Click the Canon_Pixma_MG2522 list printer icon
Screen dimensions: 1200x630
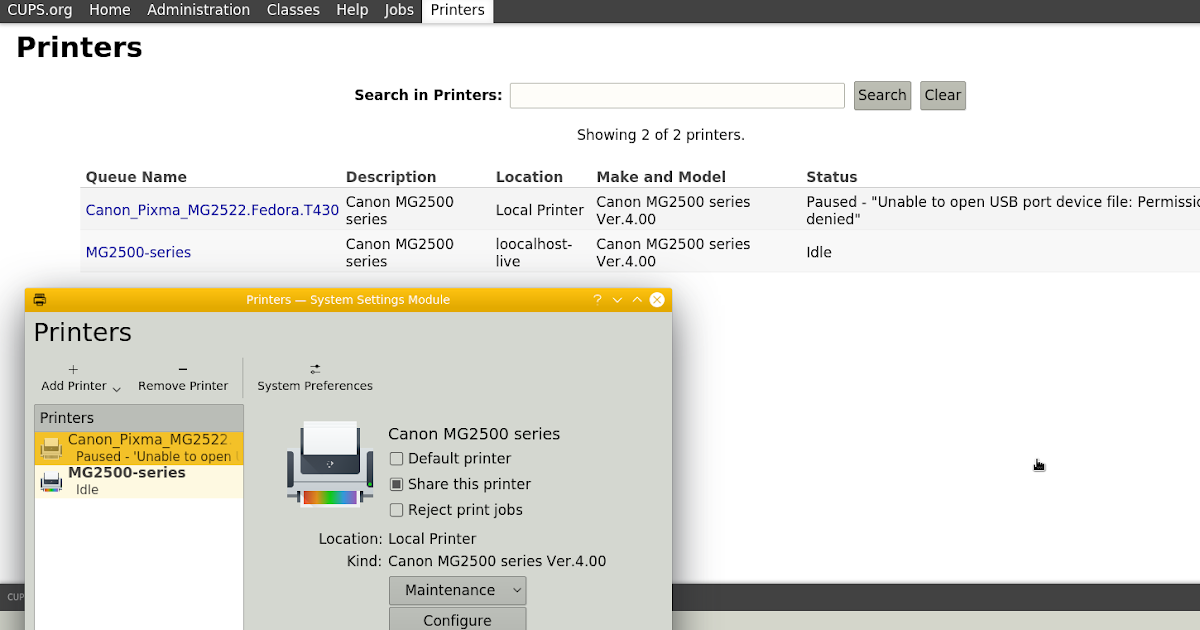[51, 449]
